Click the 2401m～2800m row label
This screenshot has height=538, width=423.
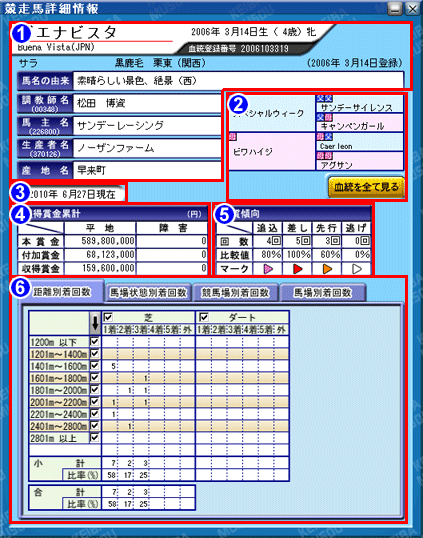(x=59, y=426)
